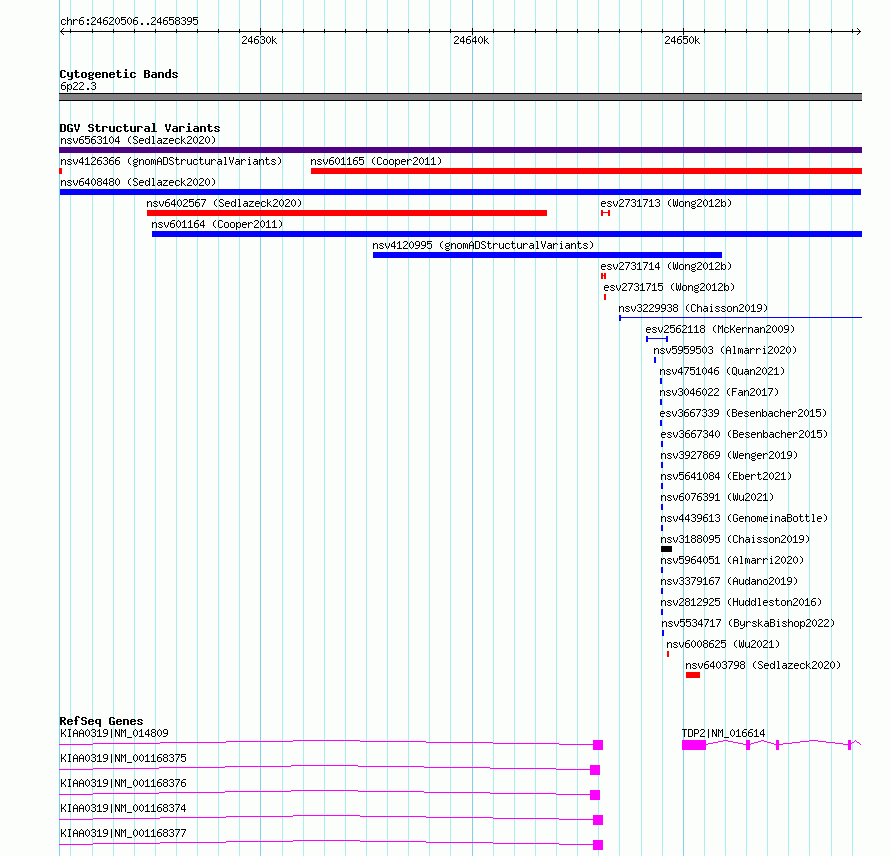Click the DGV Structural Variants track title
The height and width of the screenshot is (856, 890).
[x=140, y=128]
